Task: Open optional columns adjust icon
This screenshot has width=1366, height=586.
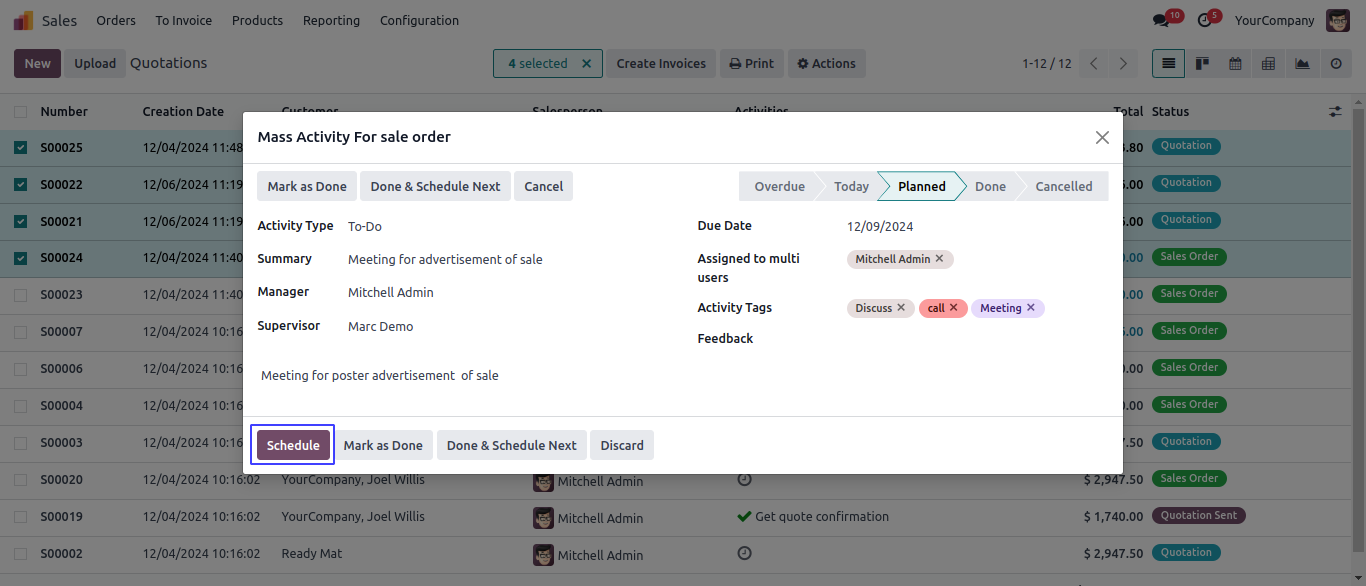Action: click(1335, 112)
